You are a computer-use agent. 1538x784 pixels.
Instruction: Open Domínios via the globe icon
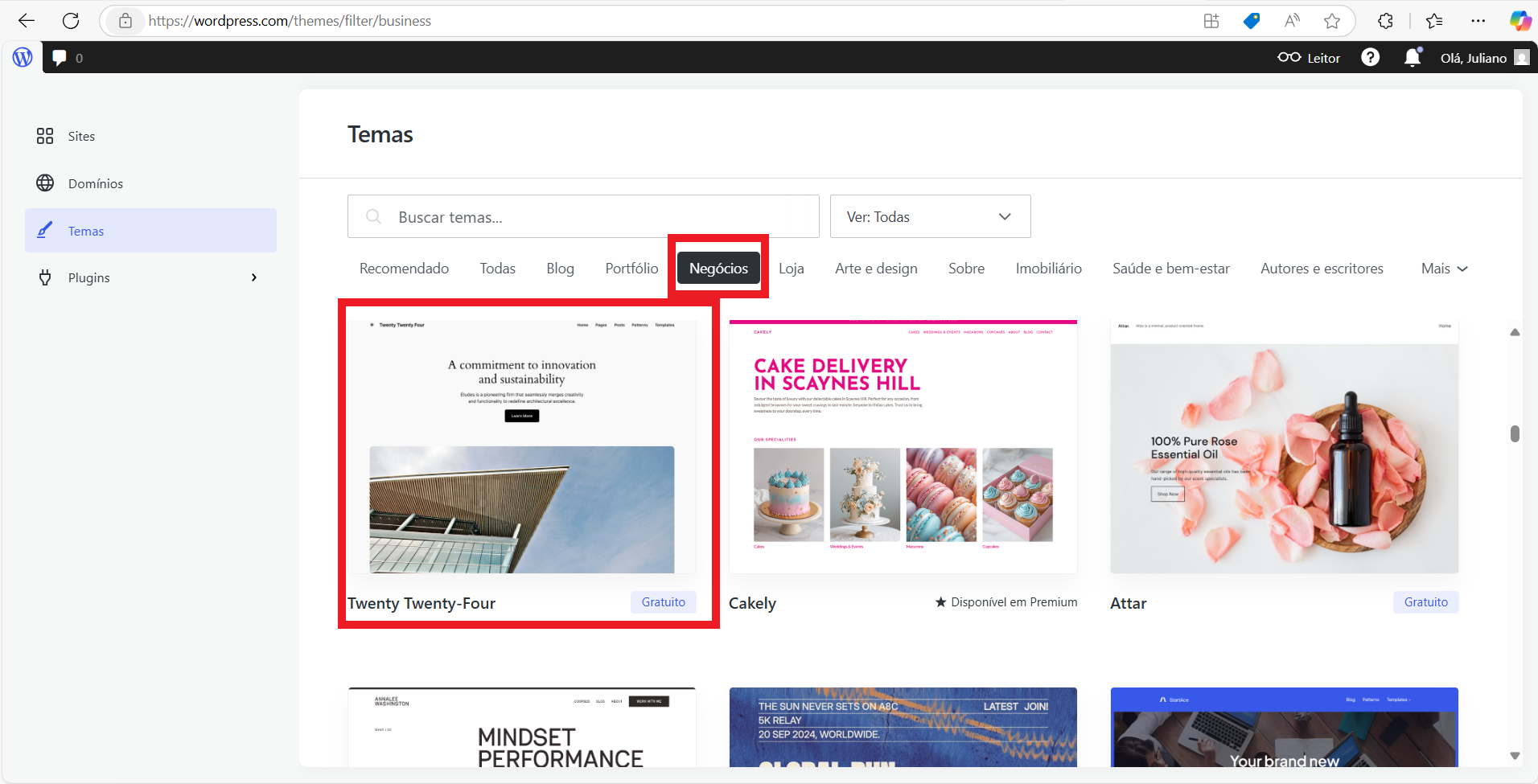click(x=45, y=183)
